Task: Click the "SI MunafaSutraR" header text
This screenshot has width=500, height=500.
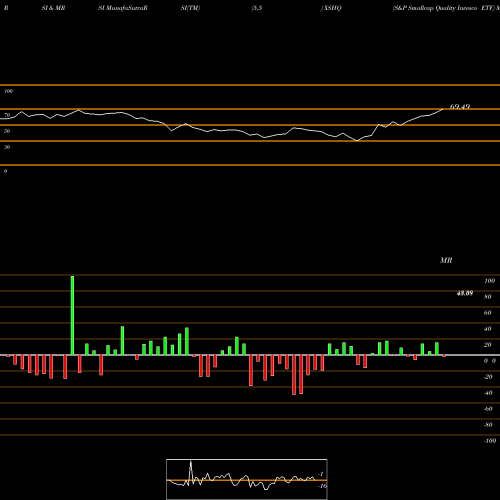Action: click(123, 8)
